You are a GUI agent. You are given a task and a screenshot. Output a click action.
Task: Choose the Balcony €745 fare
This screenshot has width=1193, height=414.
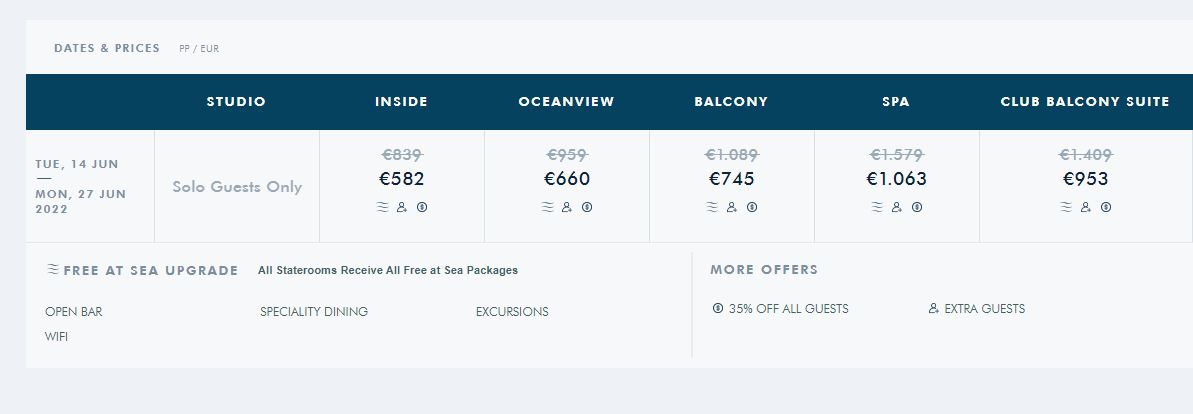732,179
